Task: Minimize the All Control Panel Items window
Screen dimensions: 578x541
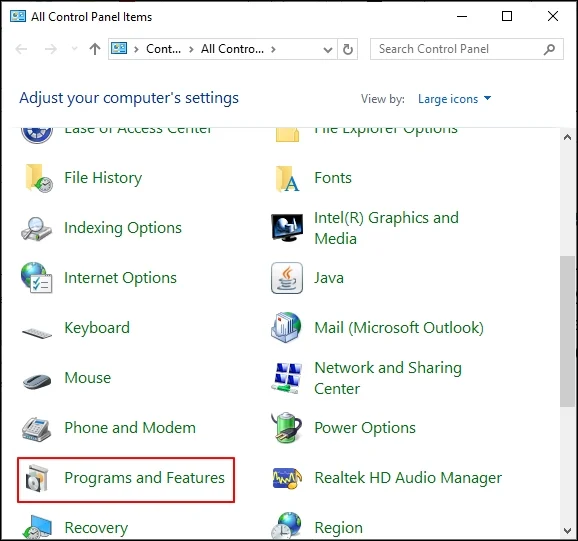Action: click(x=462, y=16)
